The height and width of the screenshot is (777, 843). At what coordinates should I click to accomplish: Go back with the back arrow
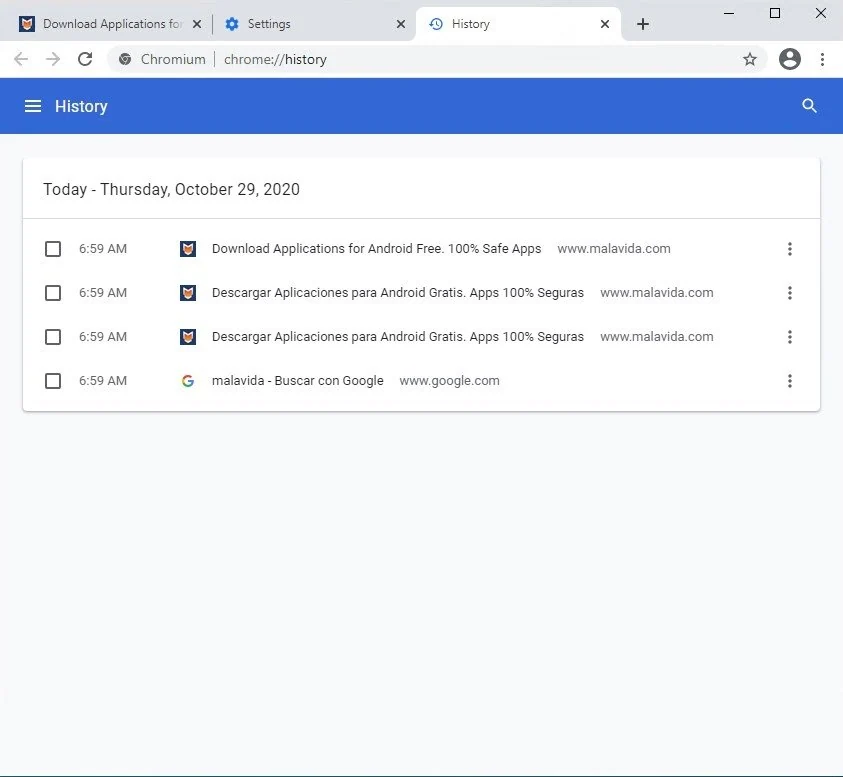(21, 59)
